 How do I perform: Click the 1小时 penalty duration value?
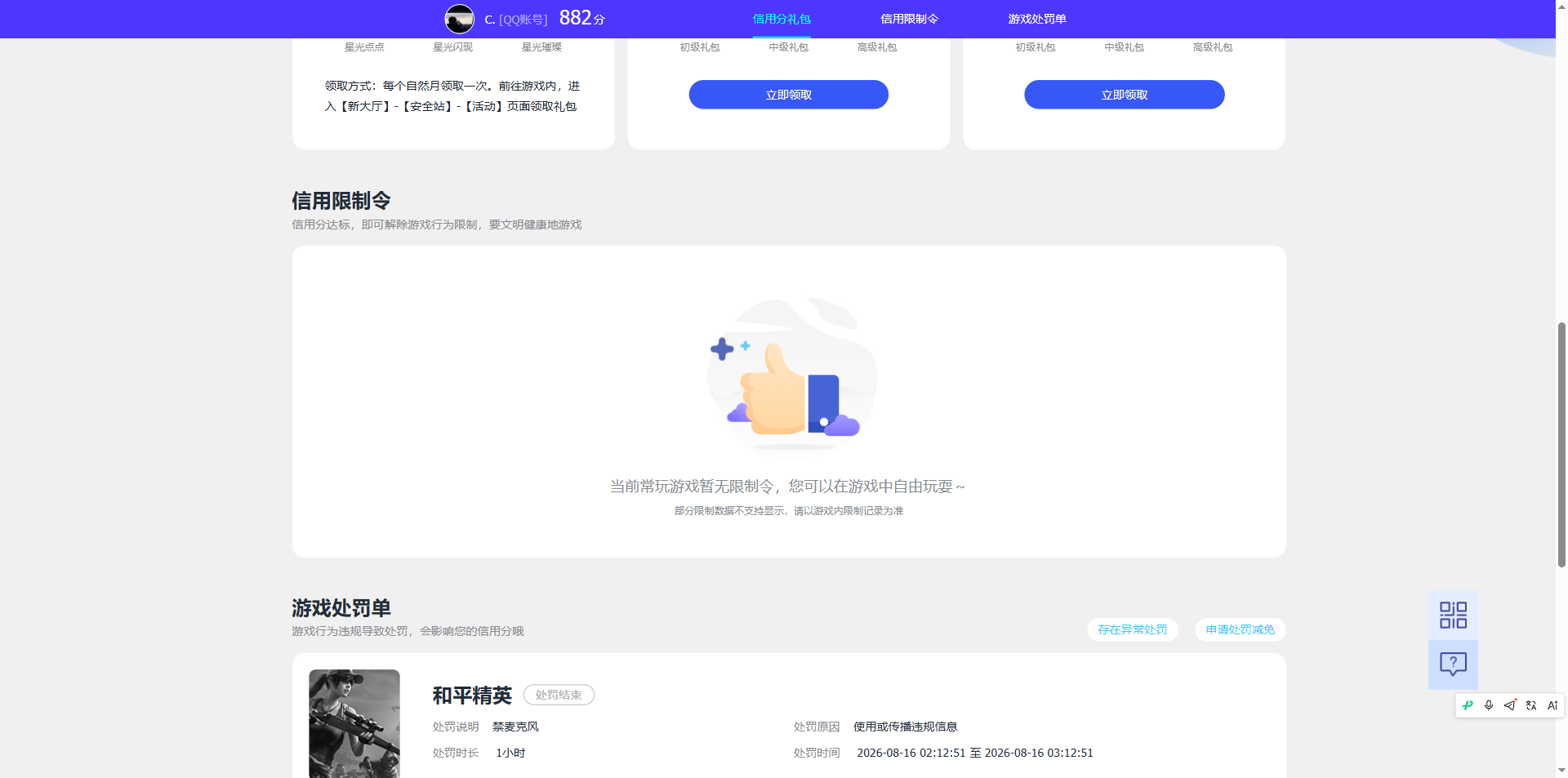(x=510, y=753)
